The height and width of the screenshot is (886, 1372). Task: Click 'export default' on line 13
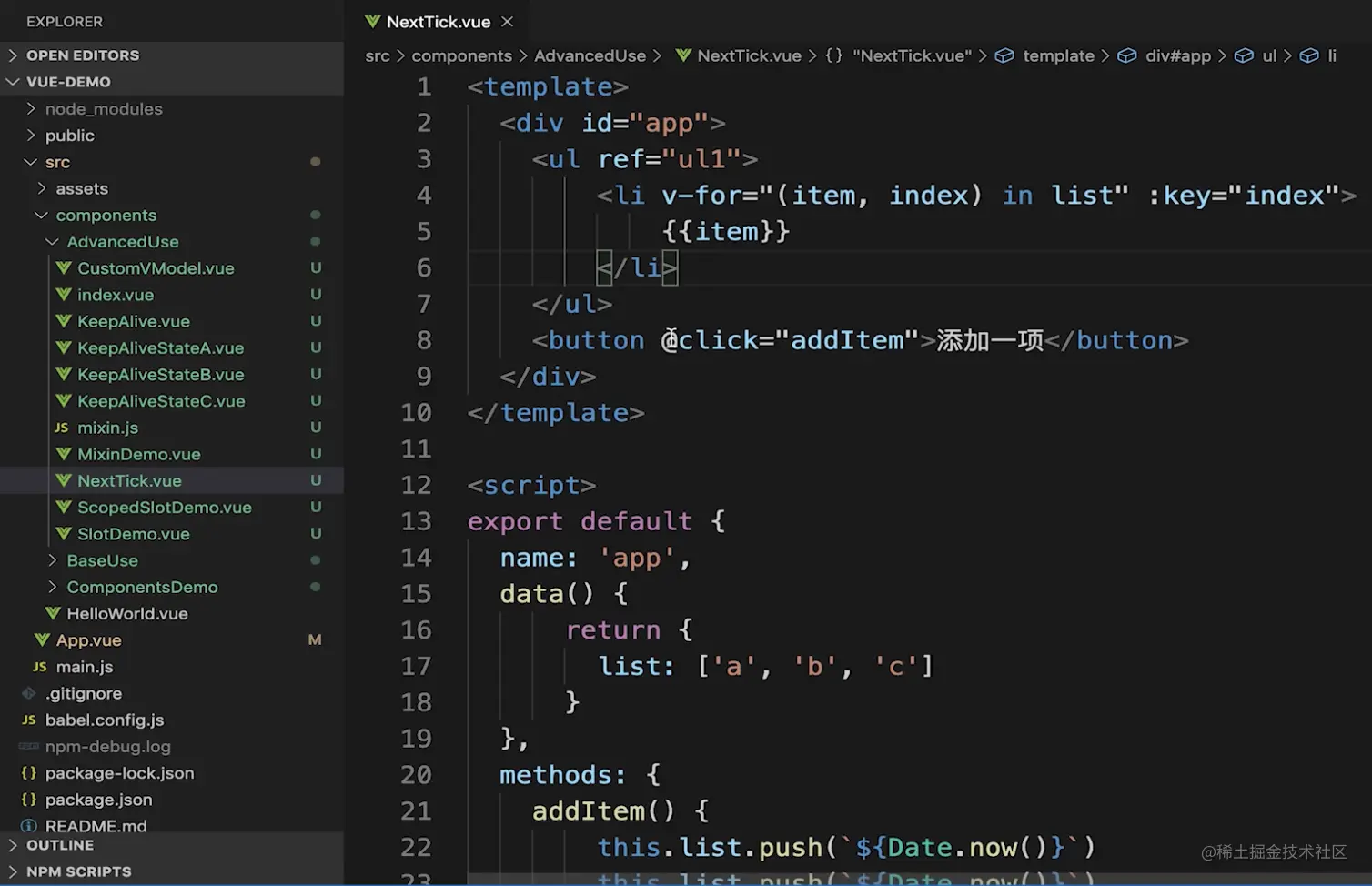click(x=580, y=521)
